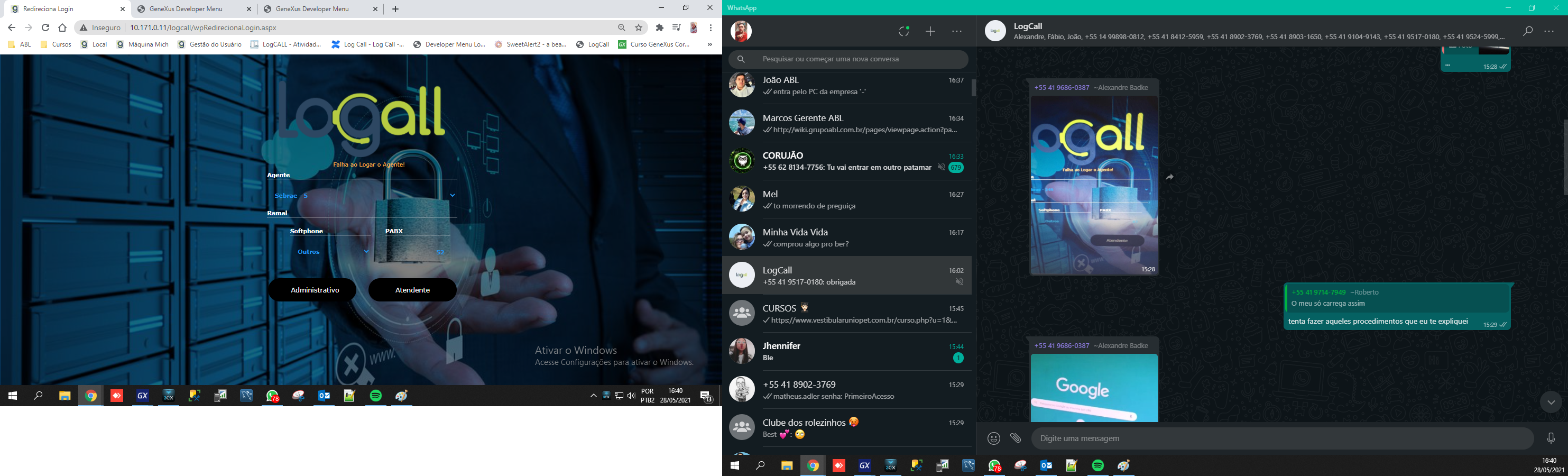The width and height of the screenshot is (1568, 476).
Task: Click the Atendente login button
Action: click(412, 290)
